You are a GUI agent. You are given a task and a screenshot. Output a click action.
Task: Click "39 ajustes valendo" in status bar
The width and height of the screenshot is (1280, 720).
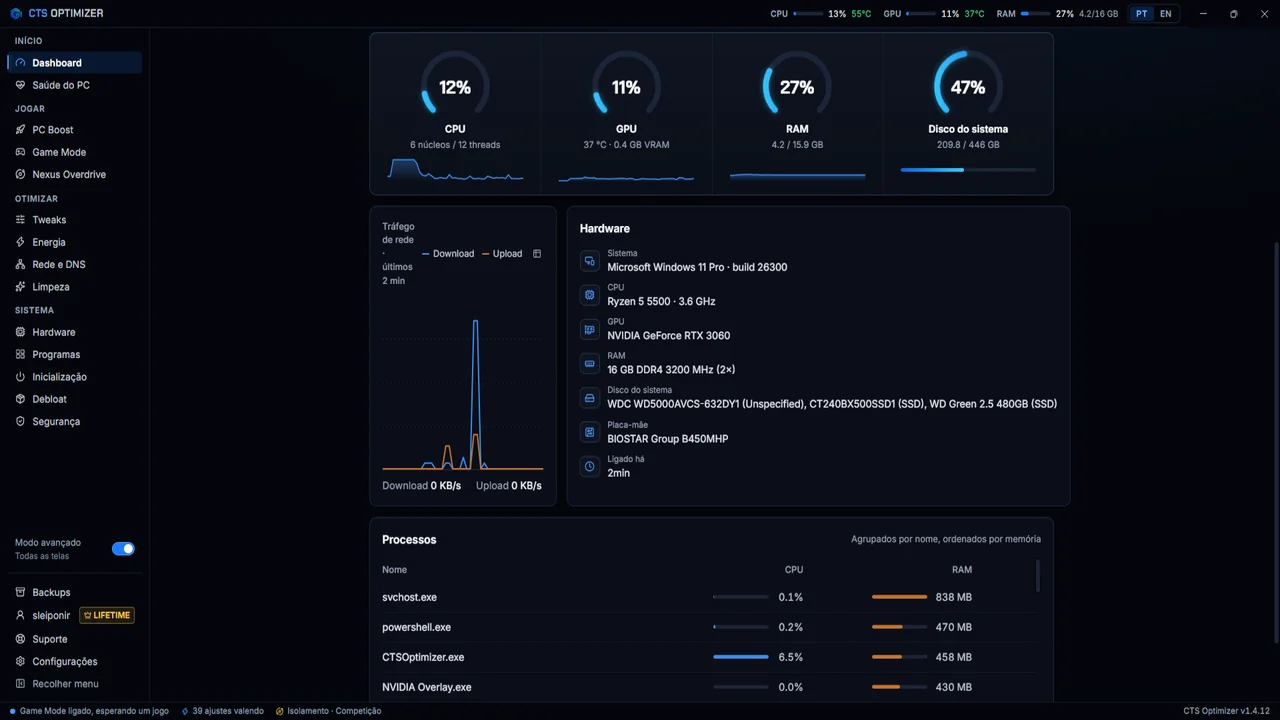tap(223, 711)
